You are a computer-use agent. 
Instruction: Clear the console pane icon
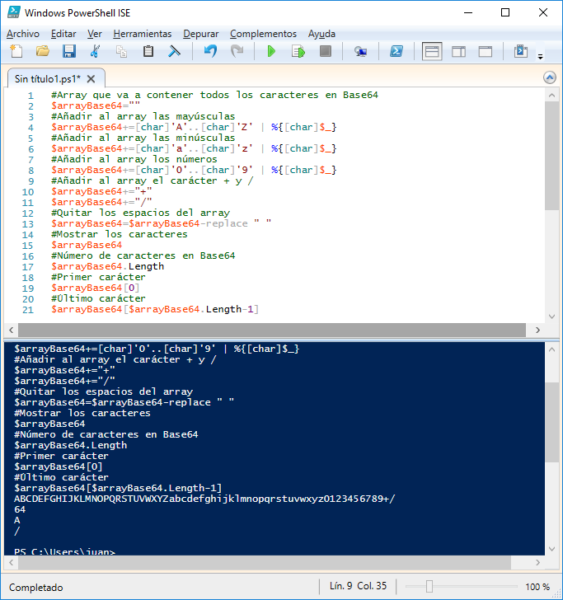point(174,51)
